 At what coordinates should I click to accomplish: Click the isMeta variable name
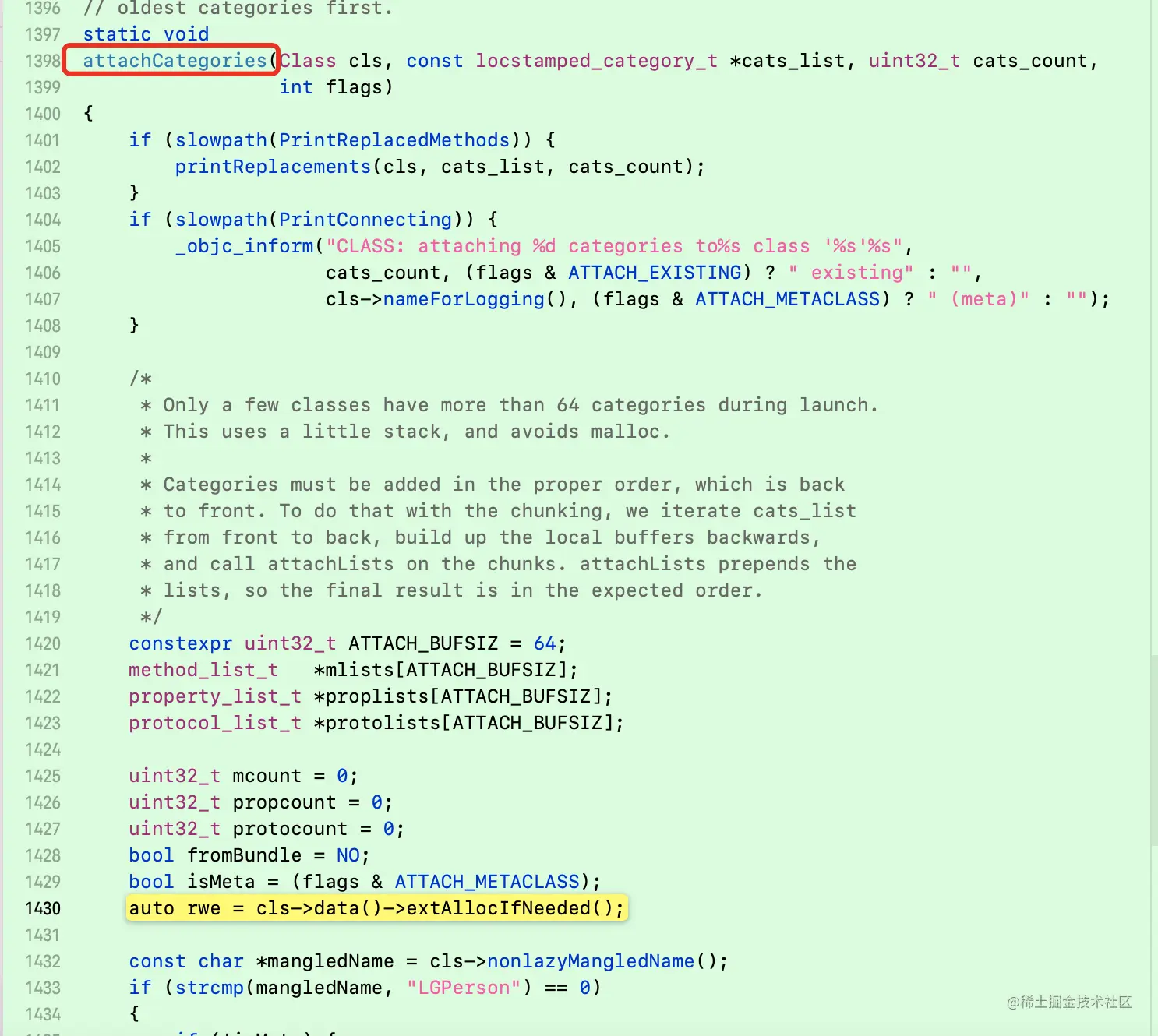(221, 882)
